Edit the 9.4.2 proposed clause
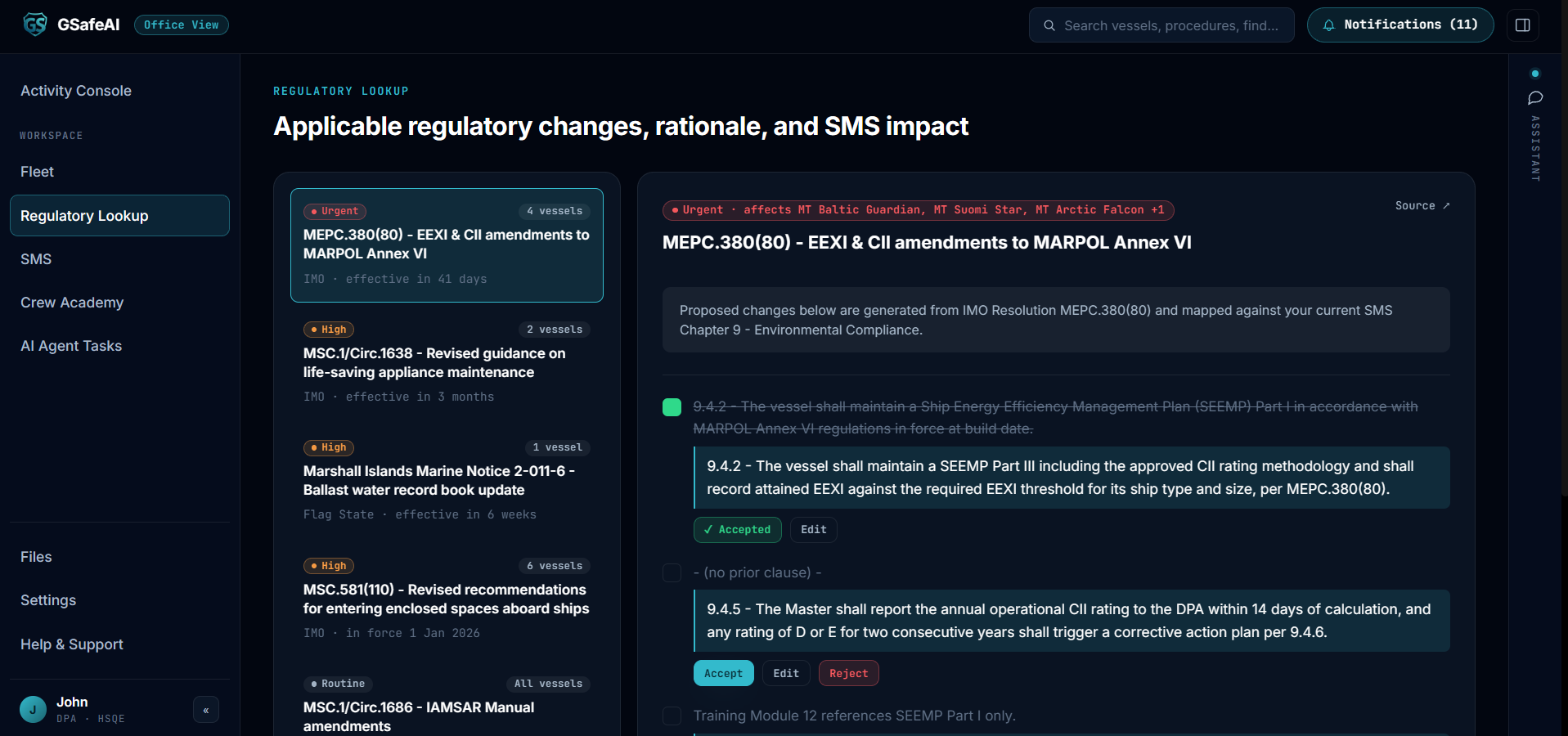 (x=814, y=530)
